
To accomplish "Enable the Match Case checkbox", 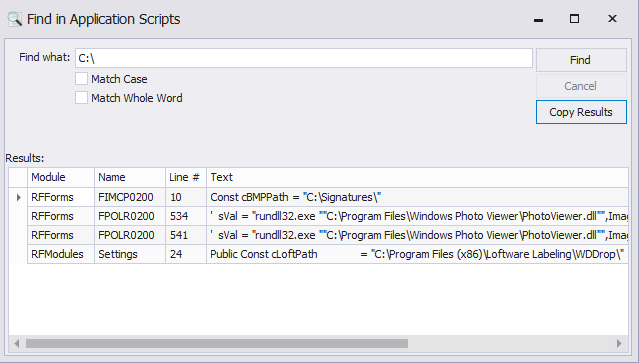I will pyautogui.click(x=82, y=79).
